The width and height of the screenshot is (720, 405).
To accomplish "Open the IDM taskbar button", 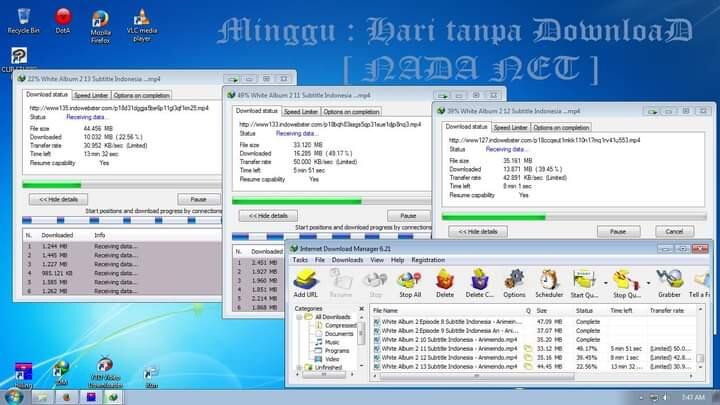I will pyautogui.click(x=113, y=397).
